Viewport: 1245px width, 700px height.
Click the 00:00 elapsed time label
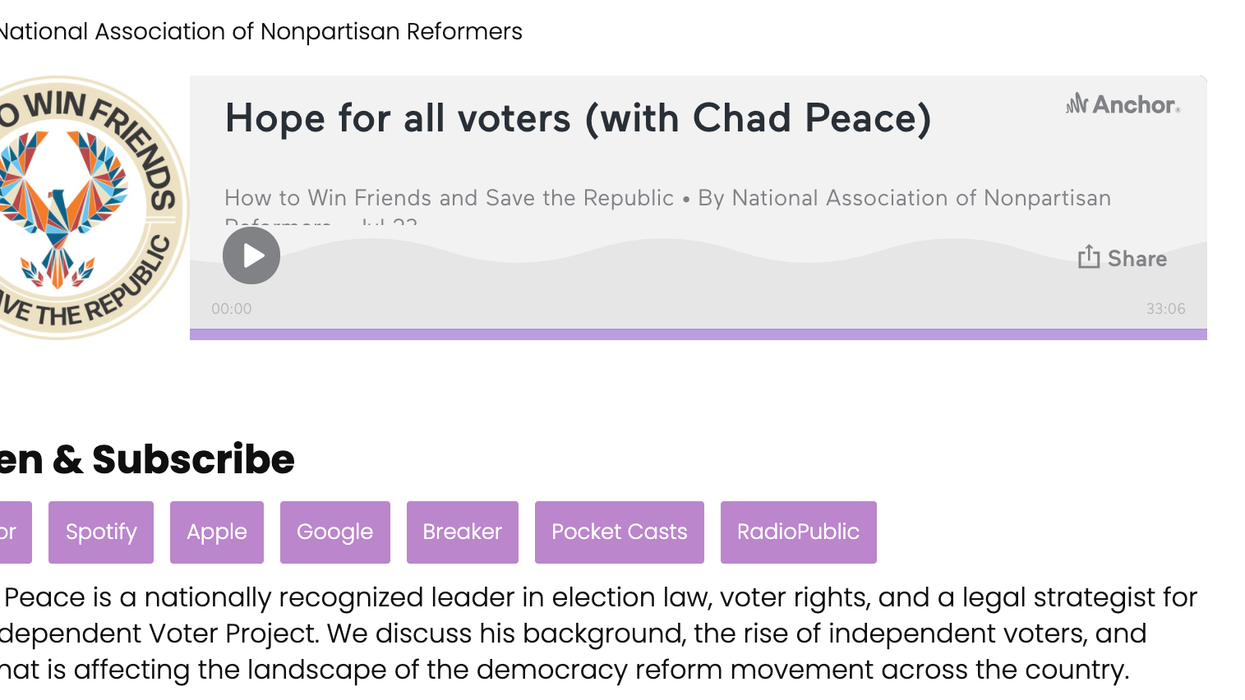(x=232, y=309)
